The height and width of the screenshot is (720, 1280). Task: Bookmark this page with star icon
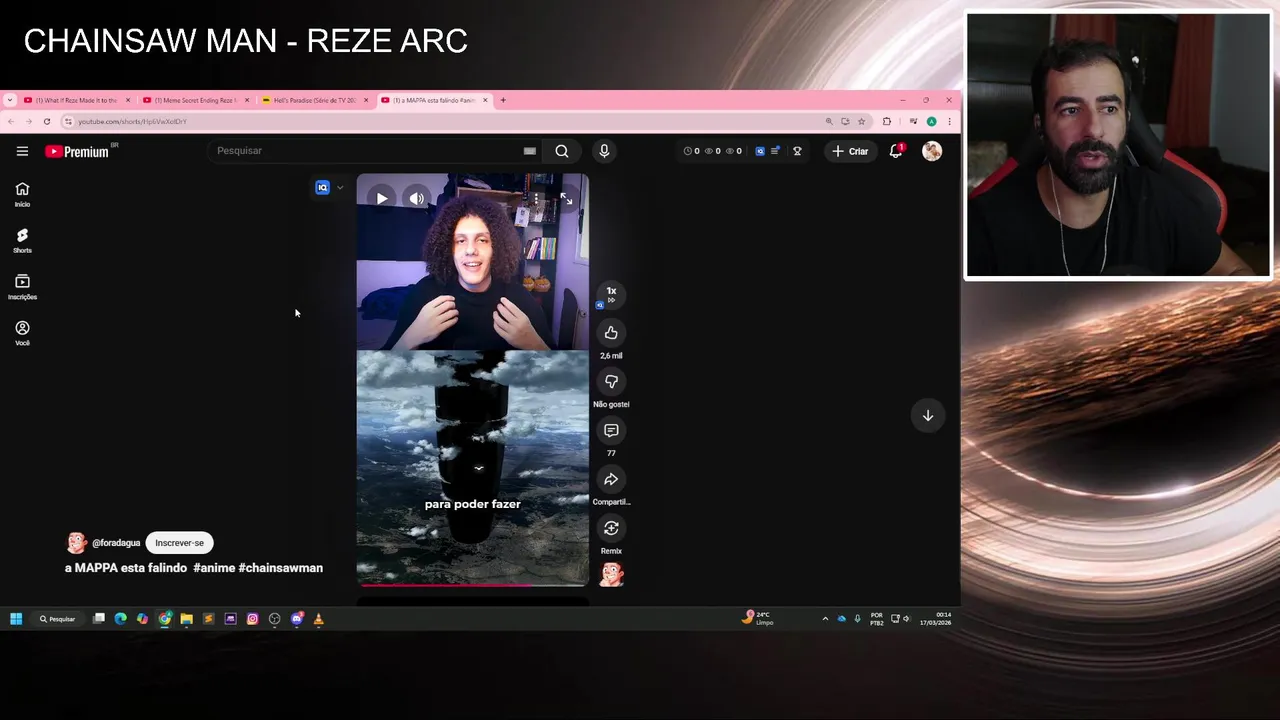(x=861, y=121)
